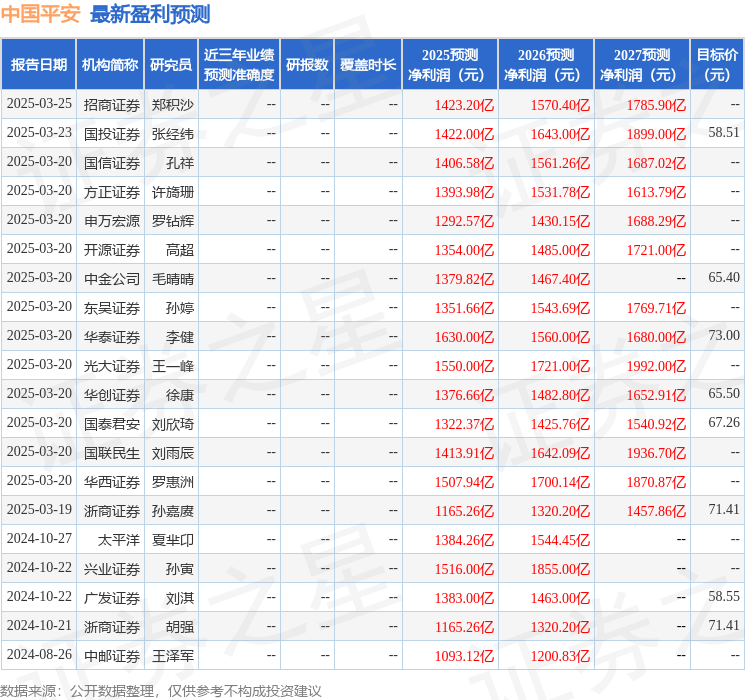Select the 机构简称 column header
Viewport: 745px width, 700px height.
coord(110,64)
